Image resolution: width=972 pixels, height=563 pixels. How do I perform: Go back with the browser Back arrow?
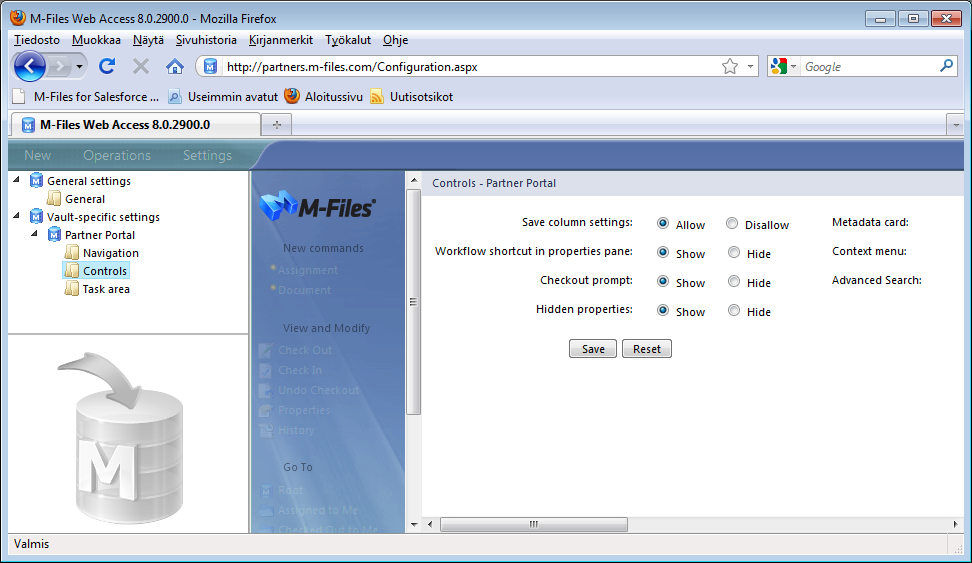[30, 66]
